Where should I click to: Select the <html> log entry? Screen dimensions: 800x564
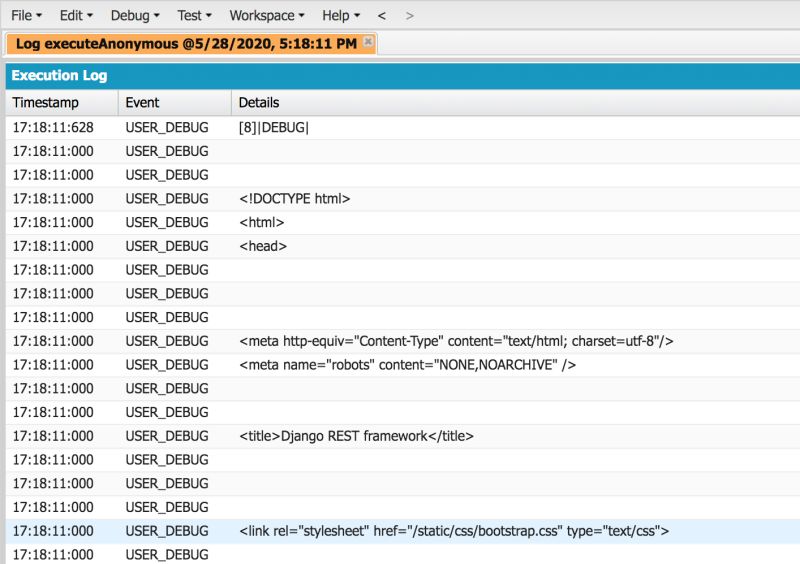(x=403, y=223)
